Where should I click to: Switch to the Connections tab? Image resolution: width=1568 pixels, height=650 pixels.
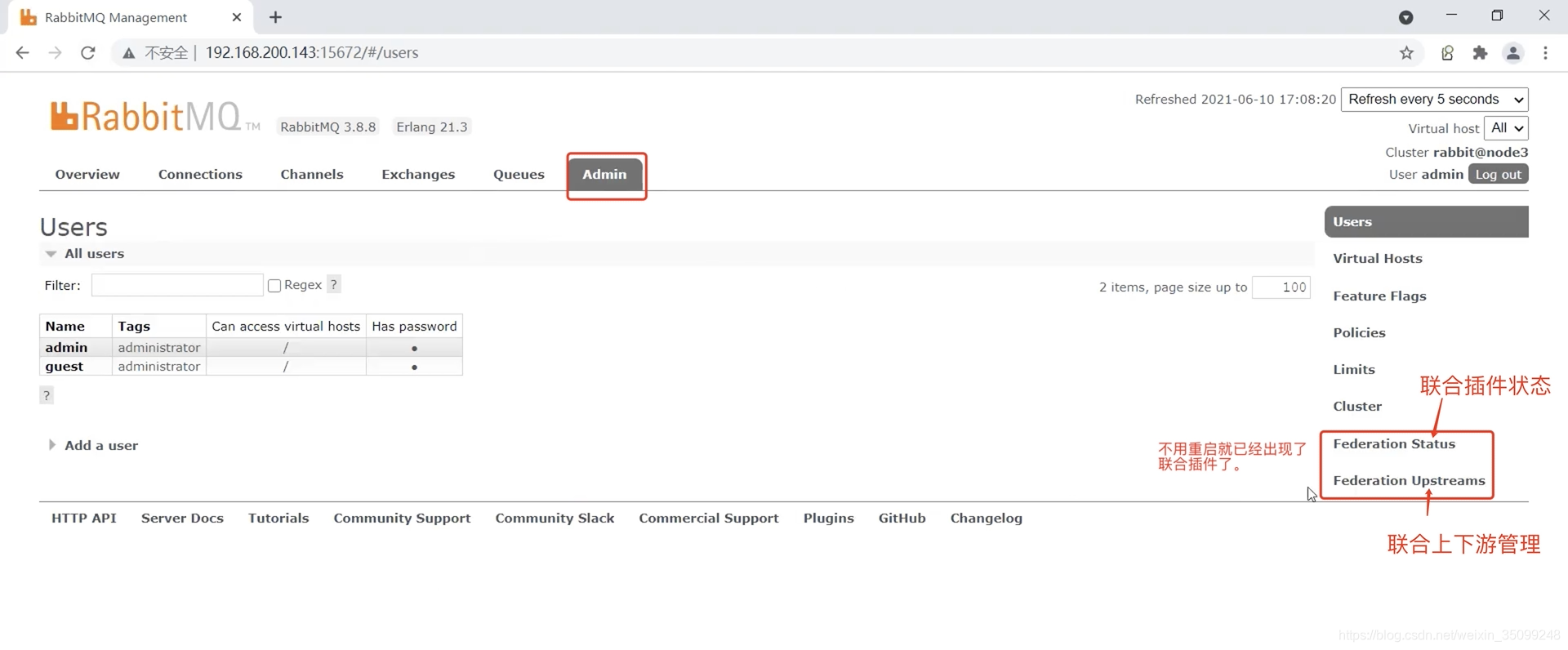200,174
